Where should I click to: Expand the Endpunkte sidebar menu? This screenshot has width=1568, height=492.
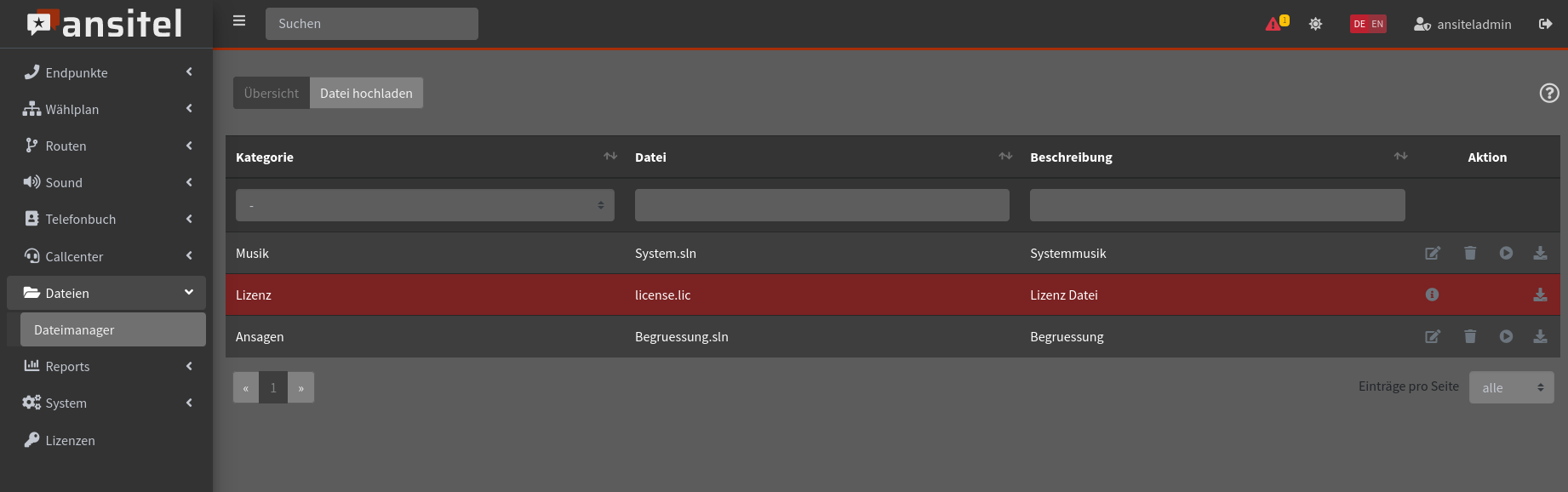[106, 72]
